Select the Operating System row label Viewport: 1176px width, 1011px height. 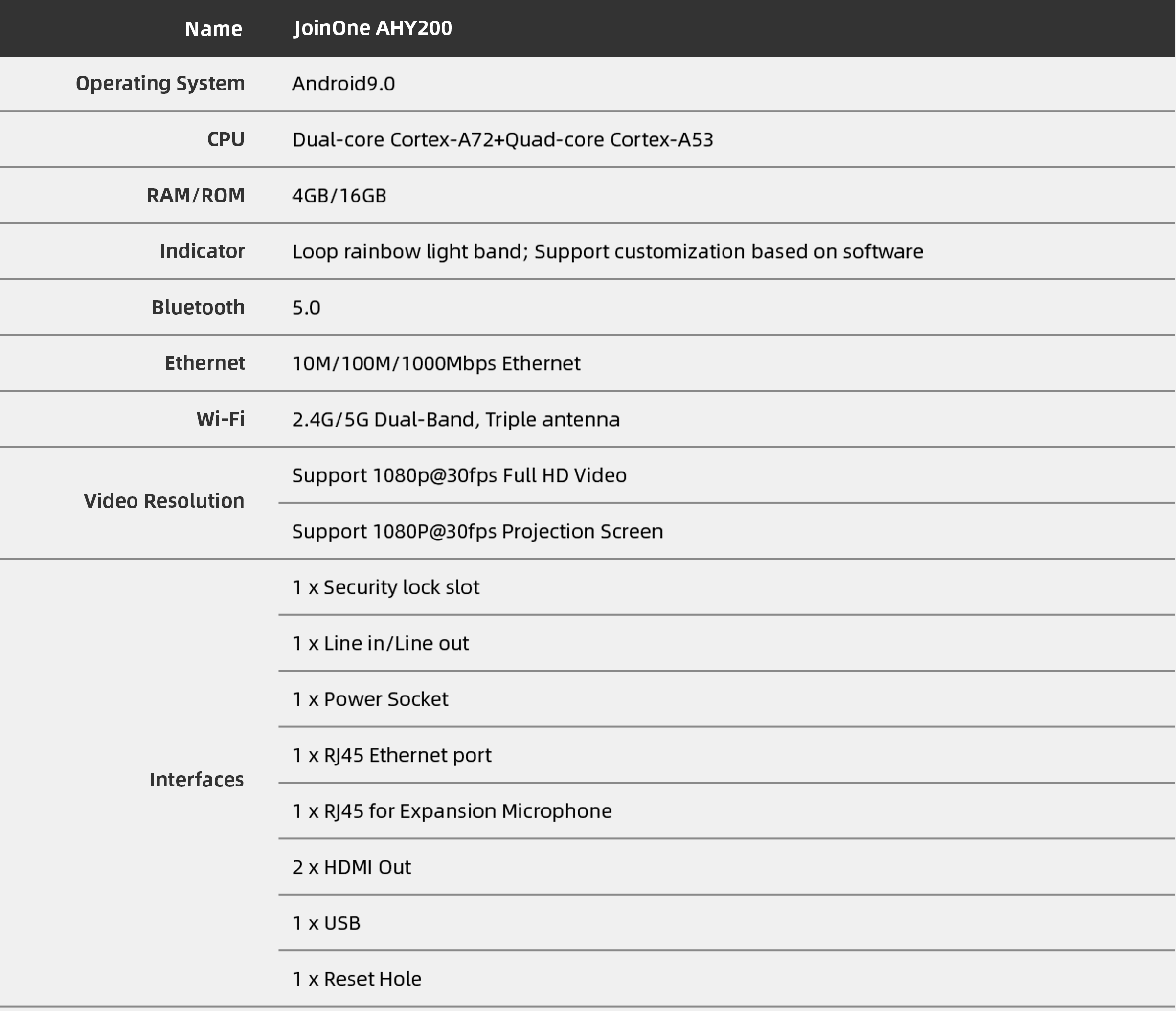click(x=160, y=84)
